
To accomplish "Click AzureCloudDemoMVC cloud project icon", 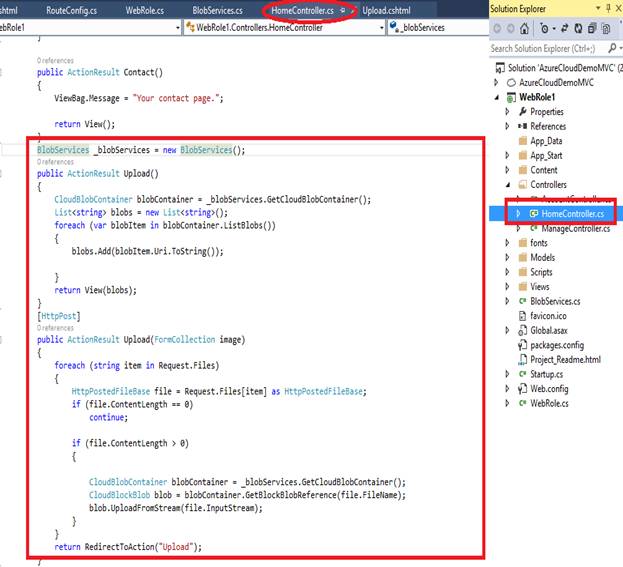I will click(511, 83).
